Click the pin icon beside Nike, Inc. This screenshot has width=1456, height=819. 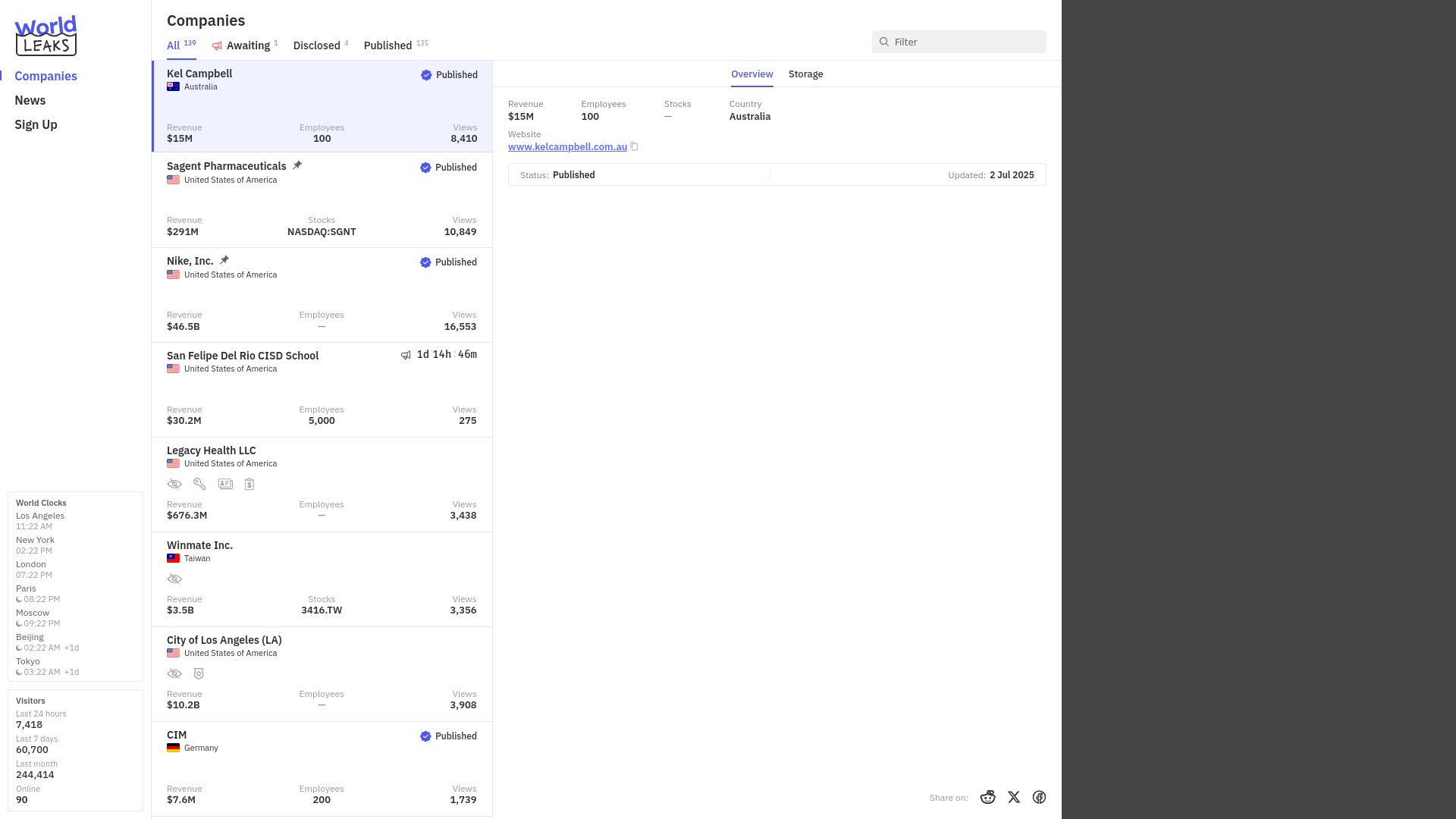tap(224, 260)
